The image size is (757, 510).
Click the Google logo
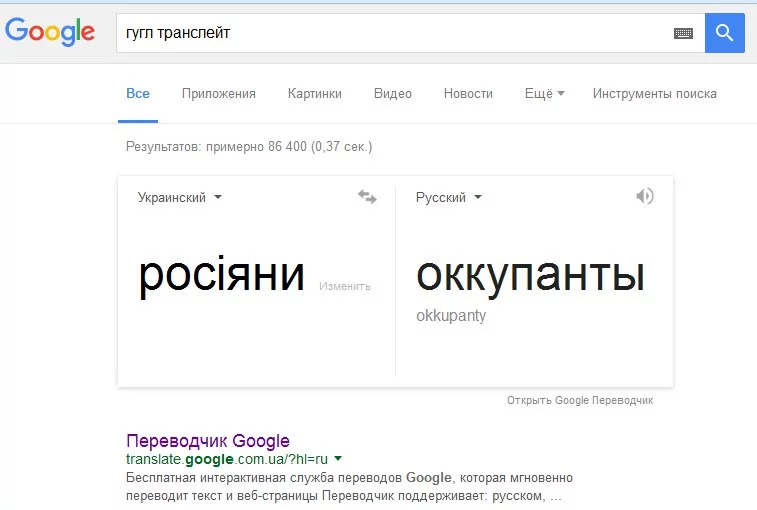click(x=50, y=32)
